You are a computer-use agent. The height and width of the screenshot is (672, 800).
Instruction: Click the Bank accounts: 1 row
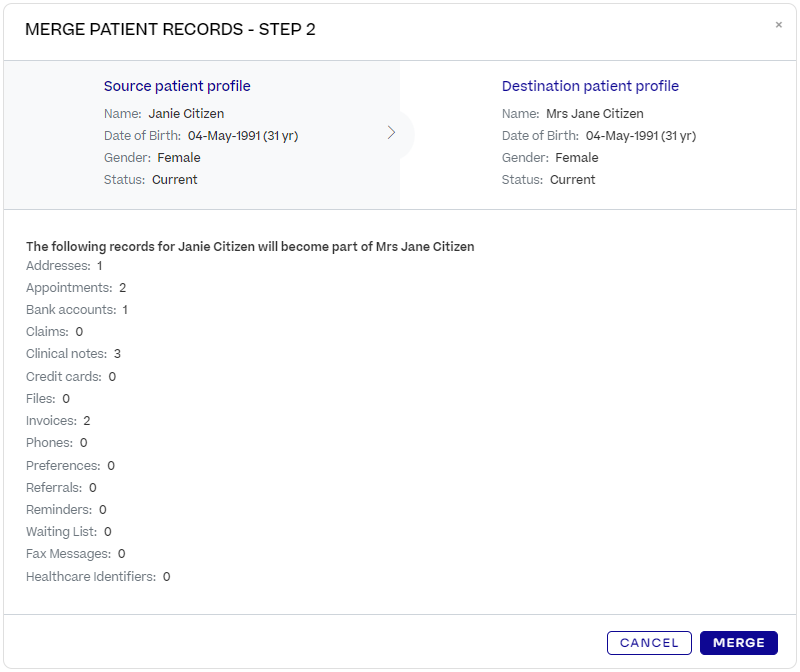click(x=77, y=310)
